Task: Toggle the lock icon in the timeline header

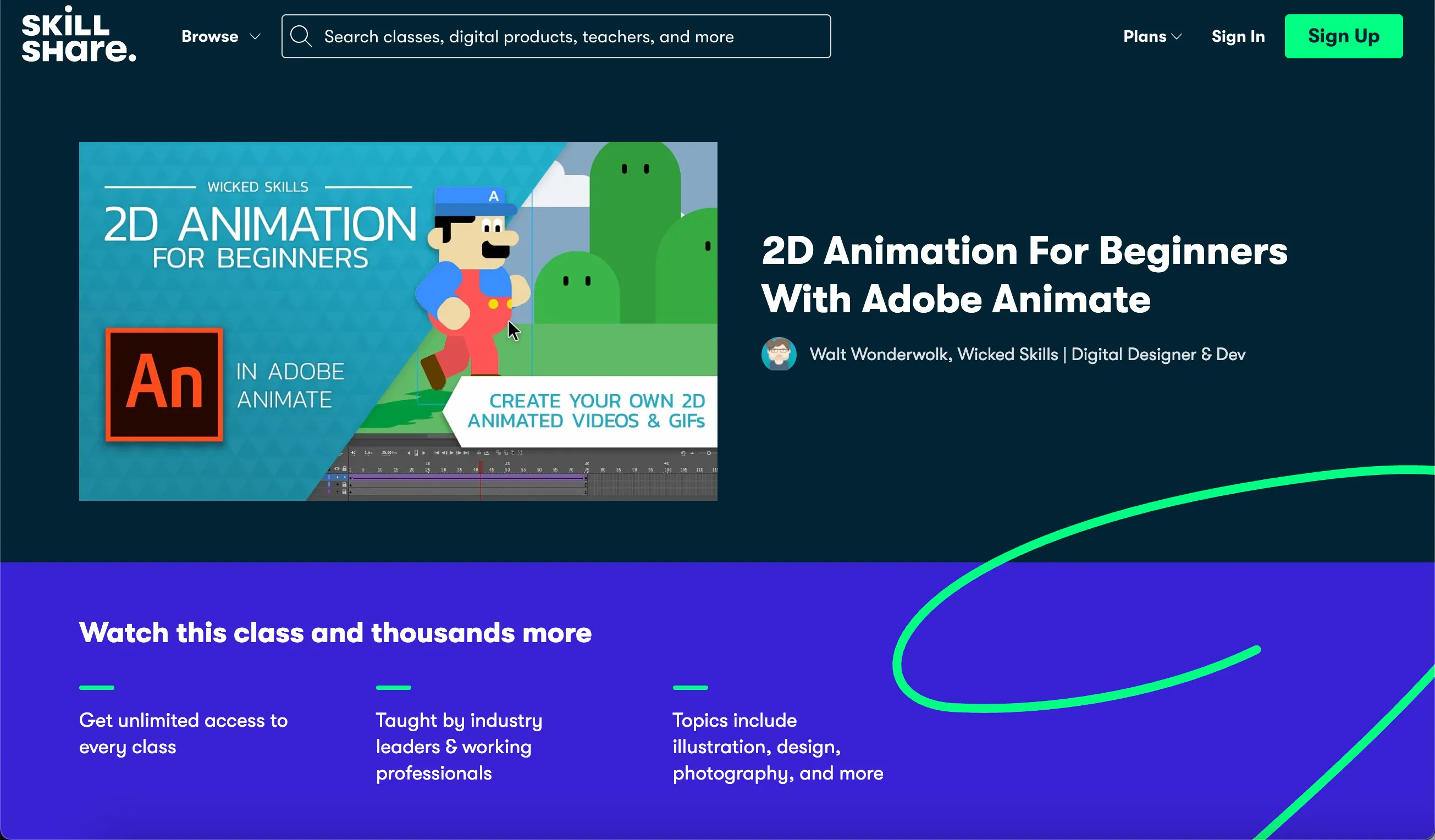Action: click(x=345, y=469)
